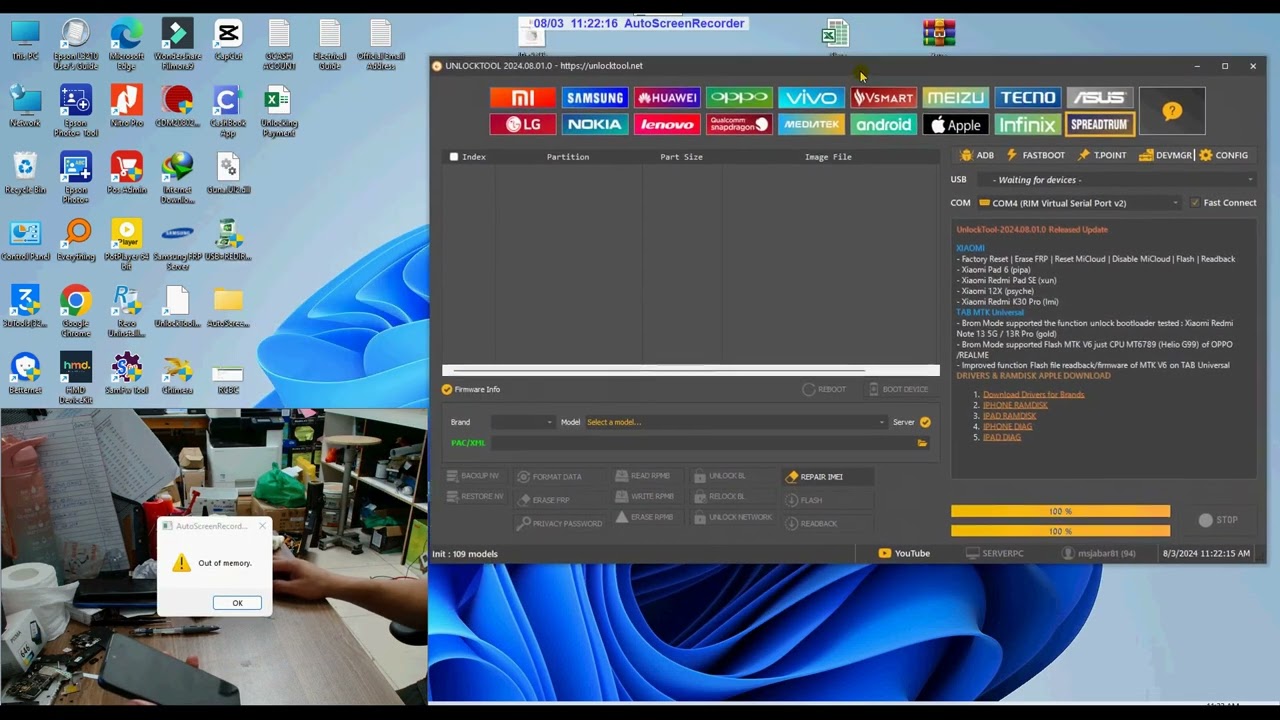
Task: Select the ASUS brand tile
Action: click(1099, 98)
